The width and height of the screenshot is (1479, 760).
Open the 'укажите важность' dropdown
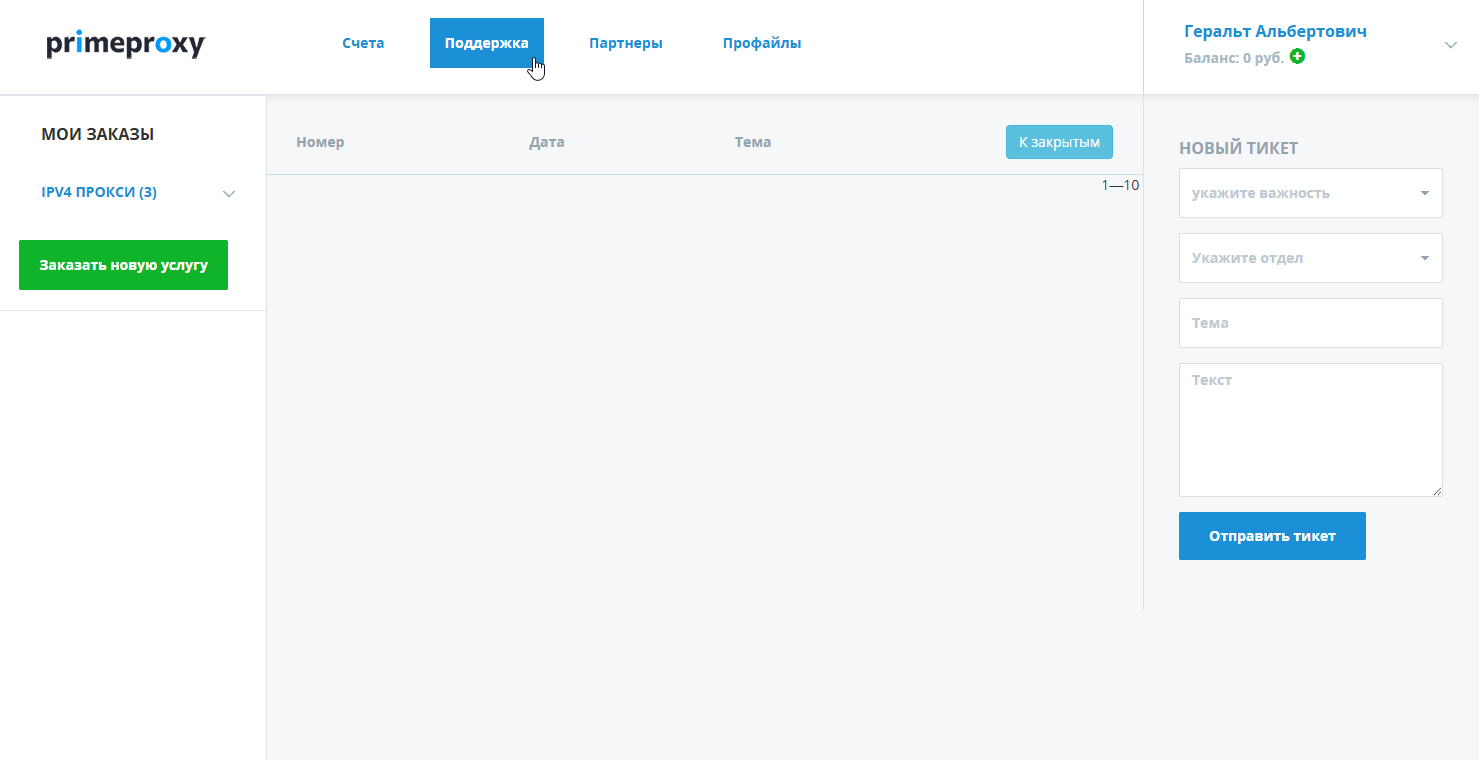pyautogui.click(x=1311, y=193)
